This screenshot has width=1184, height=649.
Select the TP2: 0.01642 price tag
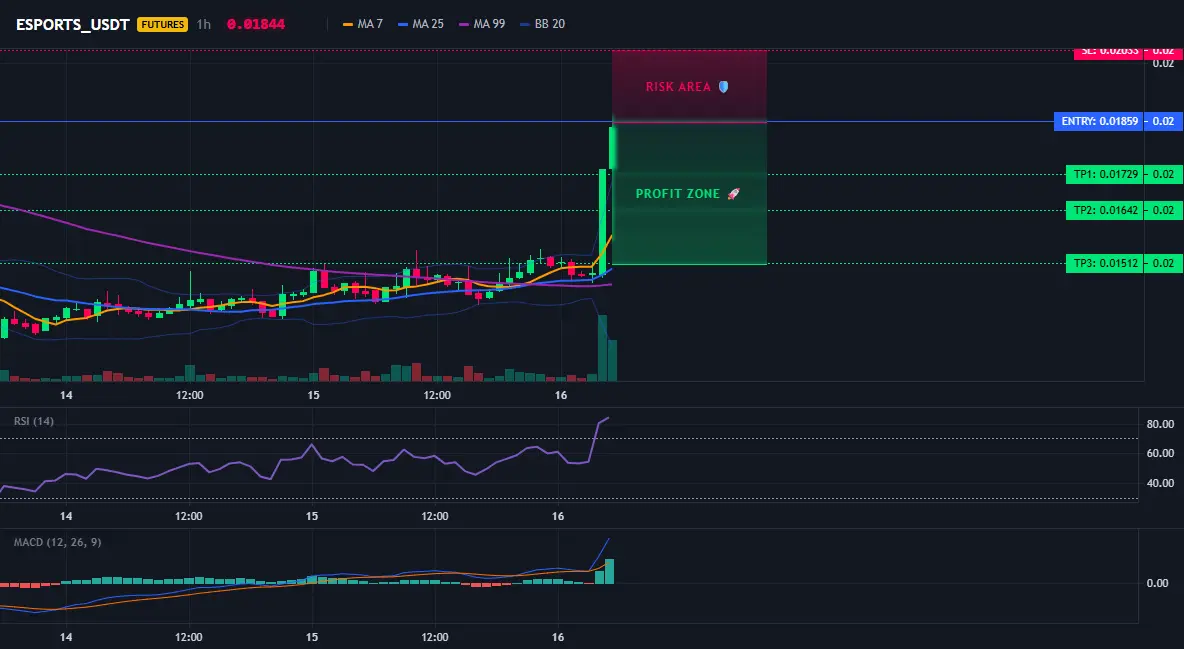point(1104,210)
